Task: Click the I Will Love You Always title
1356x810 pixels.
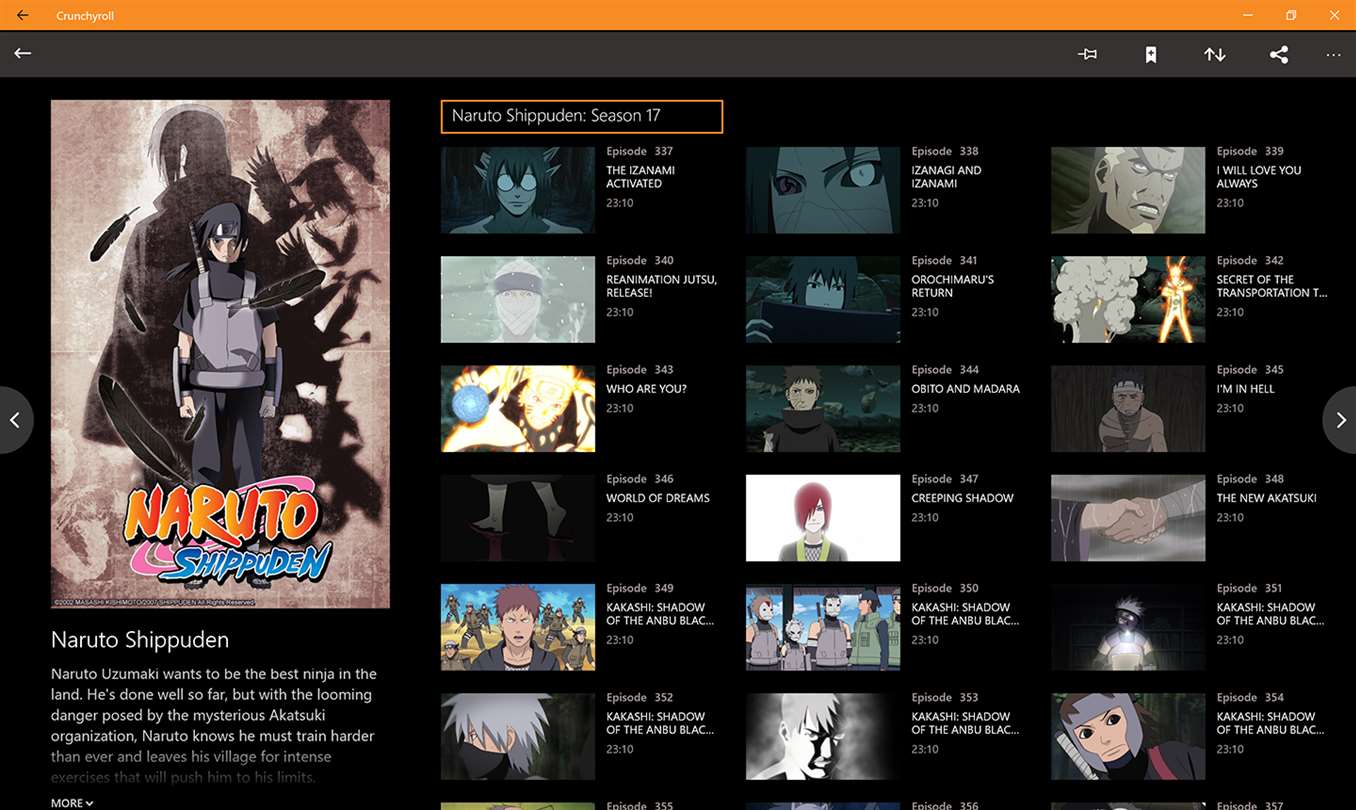Action: tap(1259, 177)
